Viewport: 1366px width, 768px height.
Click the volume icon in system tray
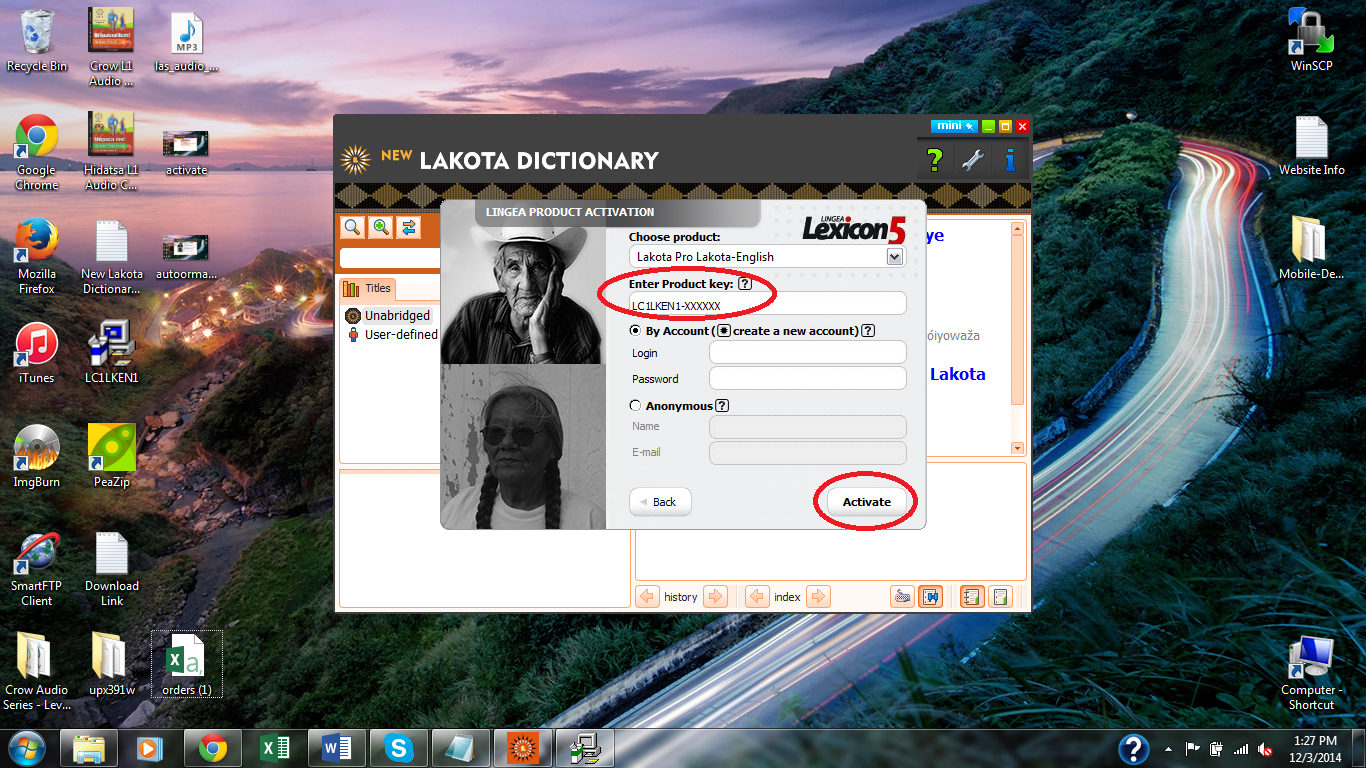click(1266, 749)
